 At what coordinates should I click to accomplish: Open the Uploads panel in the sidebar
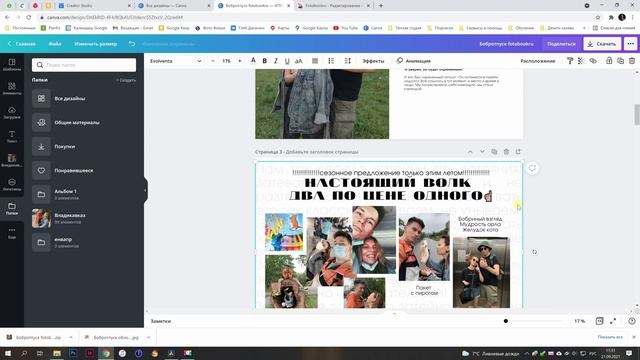(12, 112)
